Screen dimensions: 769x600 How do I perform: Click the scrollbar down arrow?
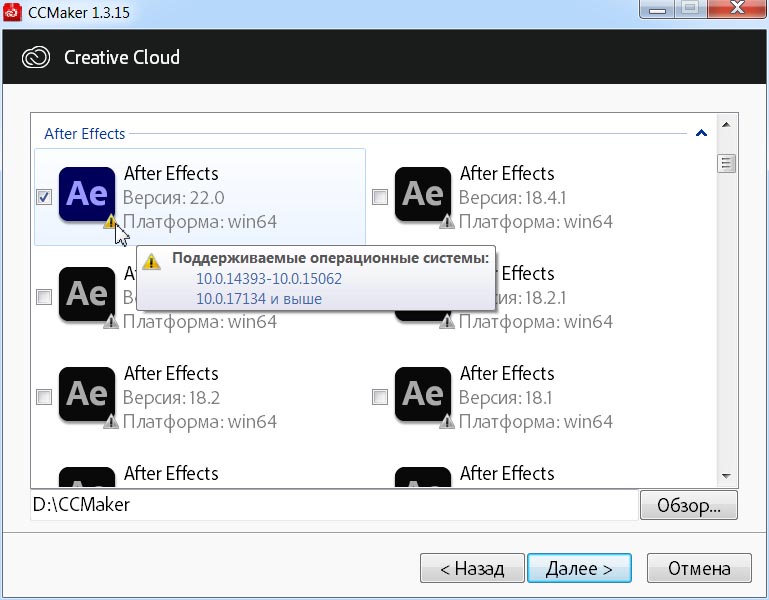pos(727,474)
